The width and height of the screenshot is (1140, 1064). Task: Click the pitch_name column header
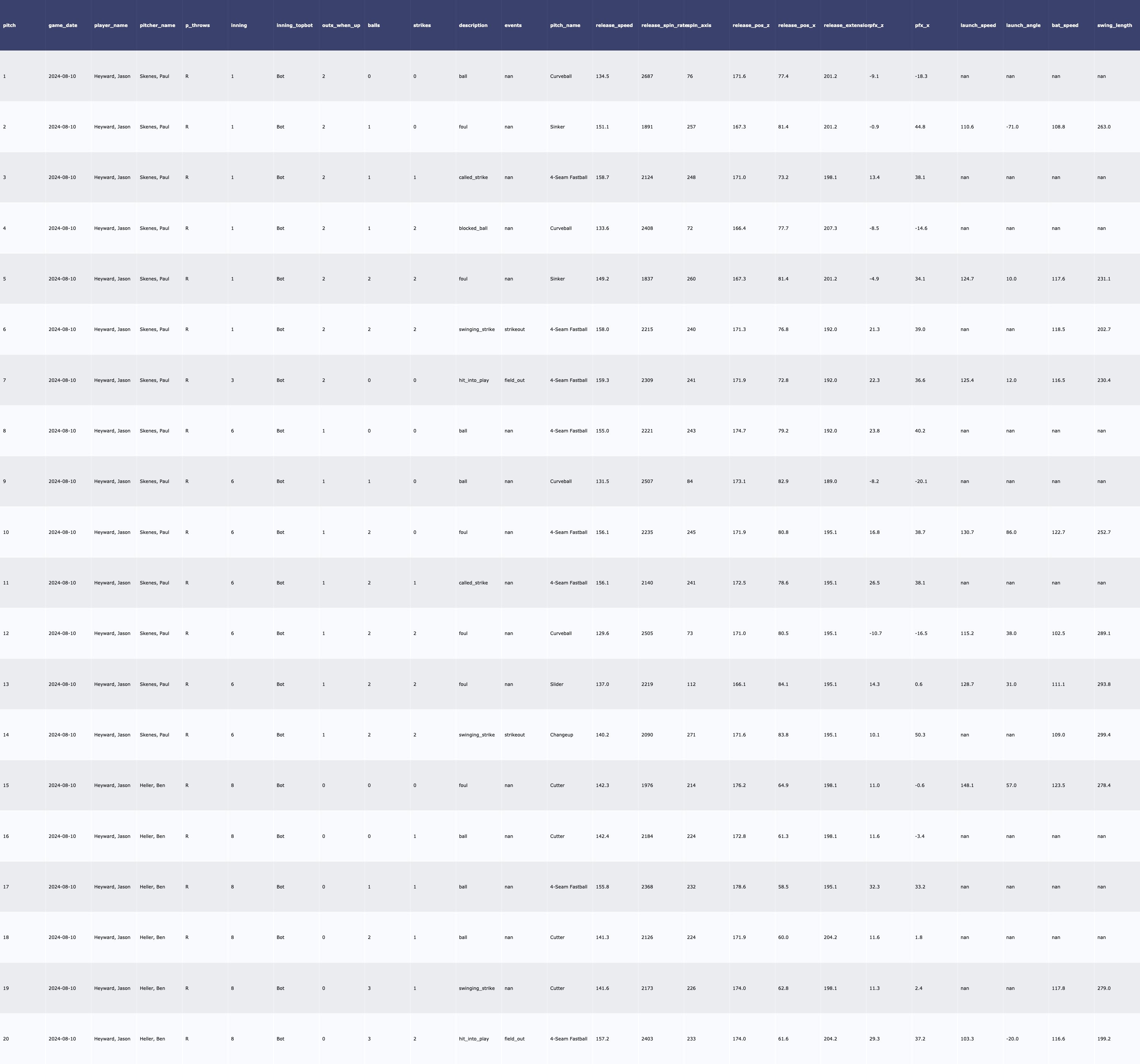[x=565, y=25]
